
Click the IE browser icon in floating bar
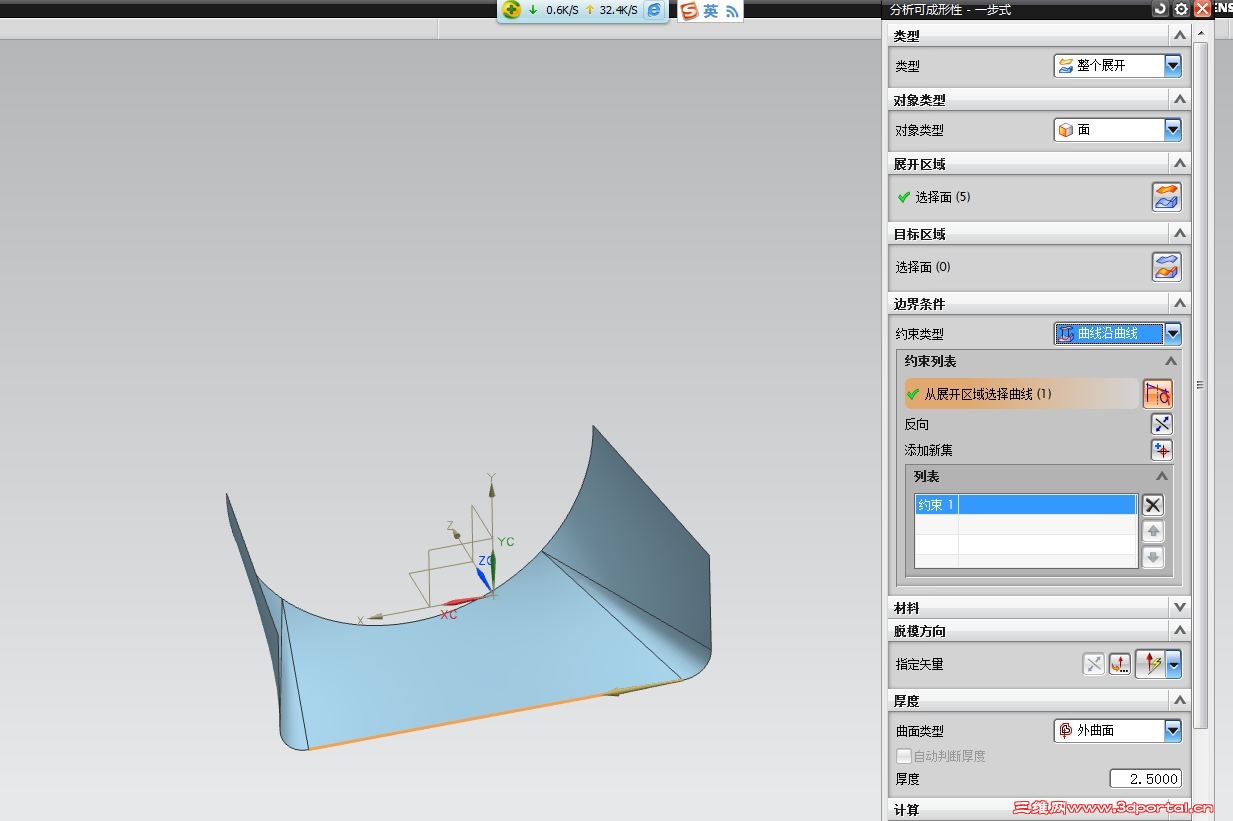click(654, 10)
